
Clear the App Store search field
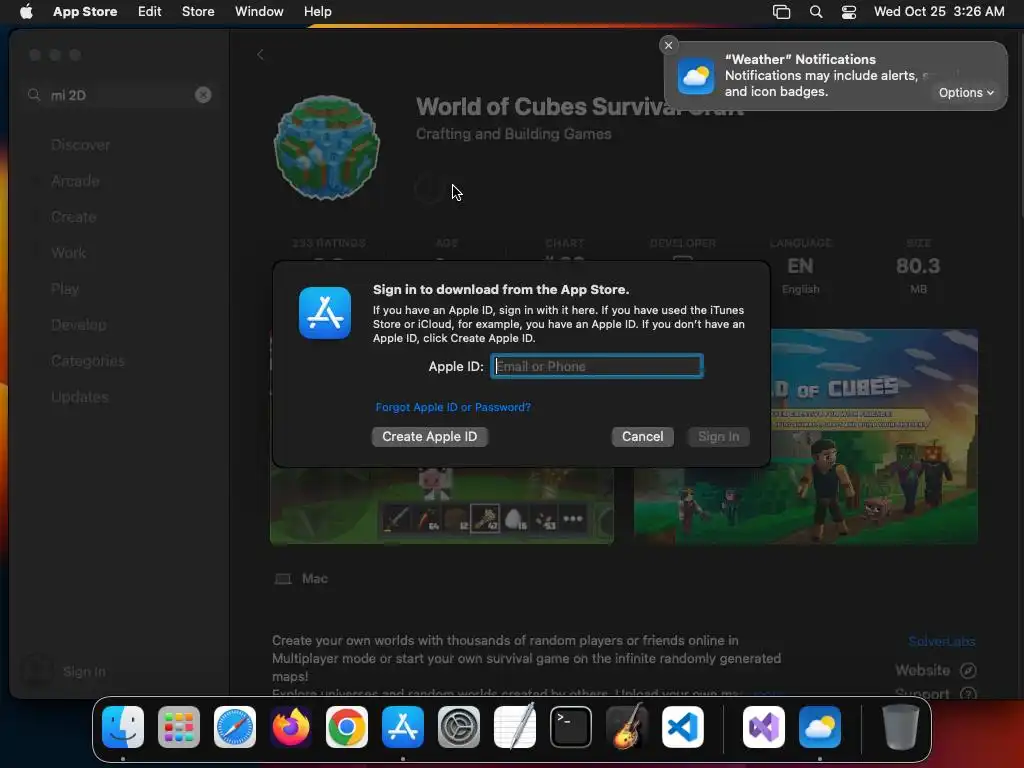tap(203, 95)
